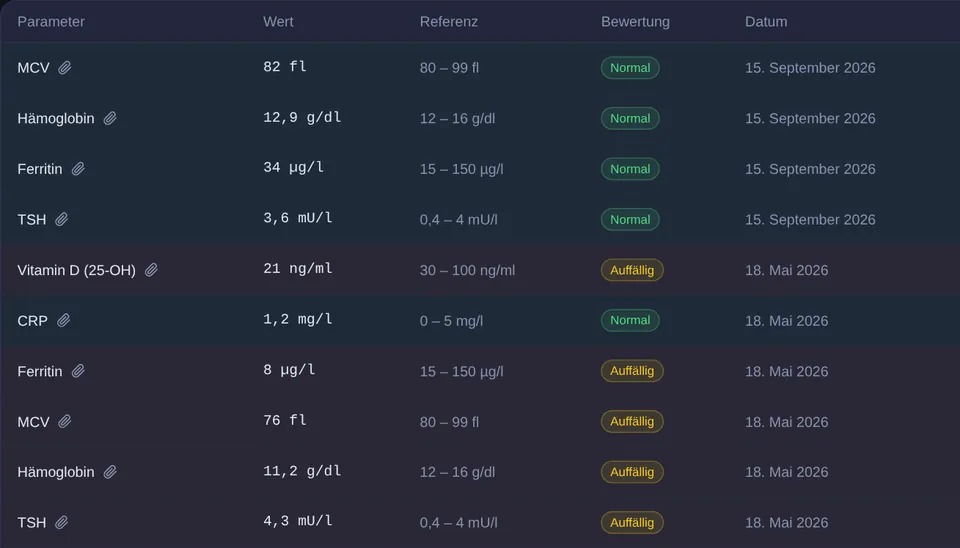Image resolution: width=960 pixels, height=548 pixels.
Task: Select the Vitamin D (25-OH) parameter name
Action: coord(77,270)
